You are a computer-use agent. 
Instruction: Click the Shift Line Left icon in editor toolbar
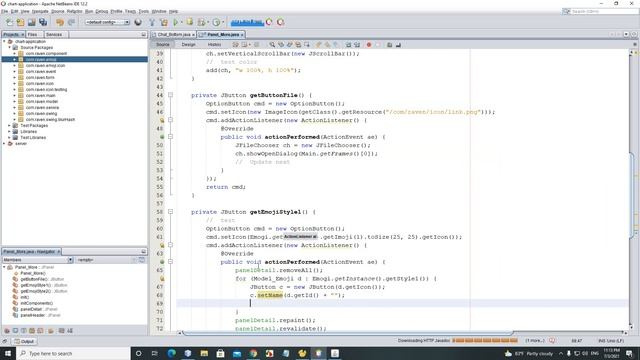348,44
